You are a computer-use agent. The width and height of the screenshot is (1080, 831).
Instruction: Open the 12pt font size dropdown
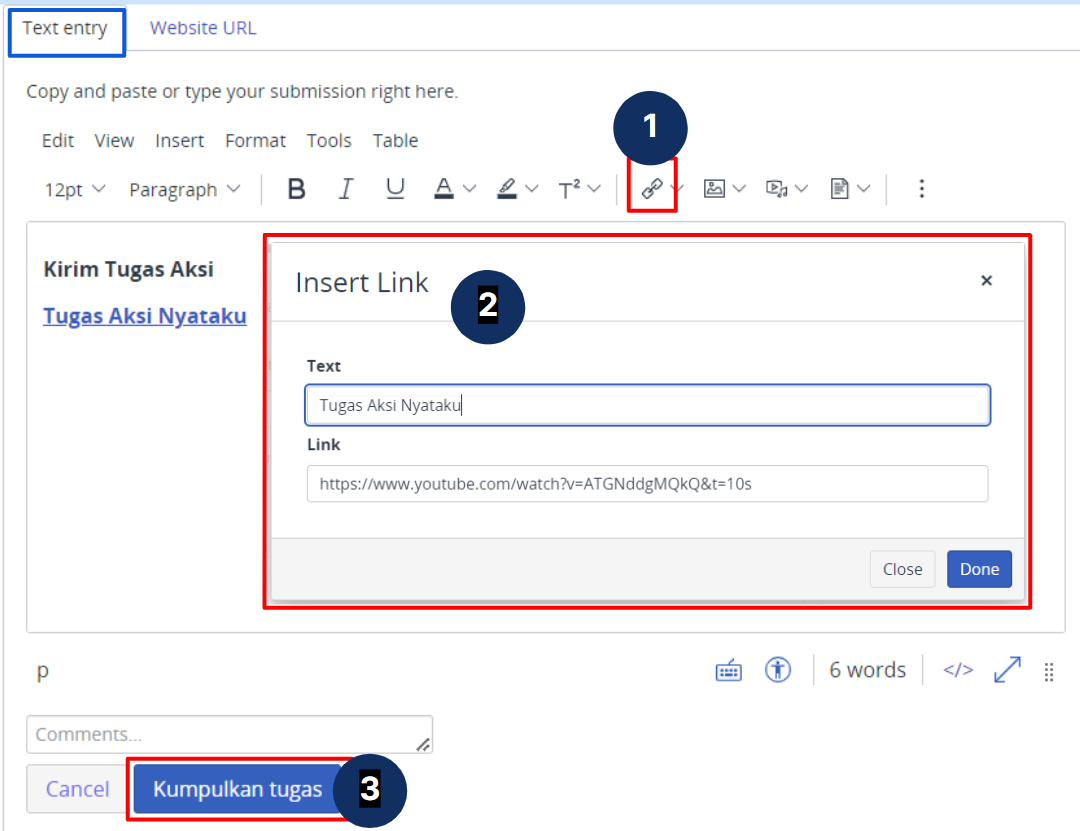(75, 190)
